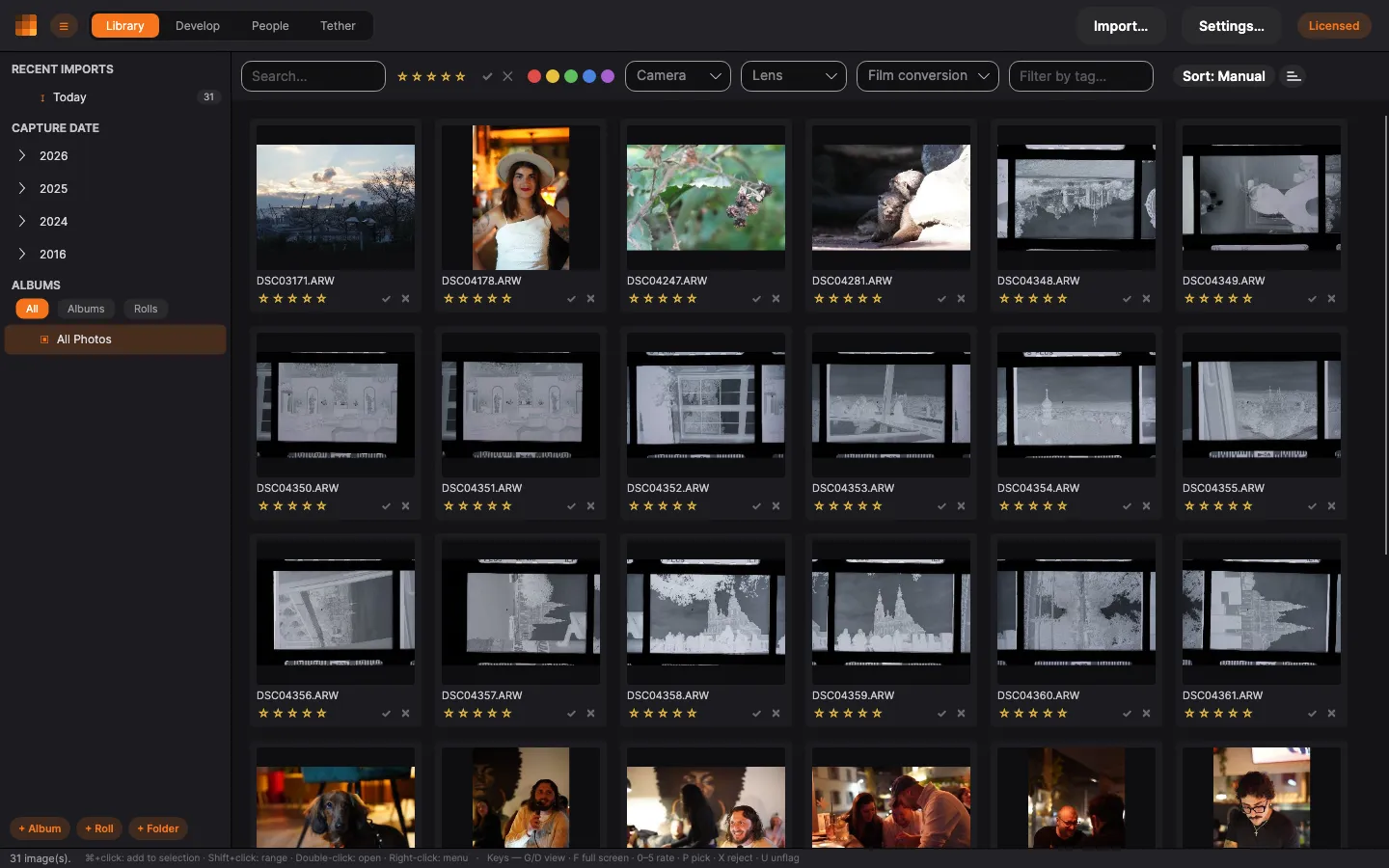Screen dimensions: 1389x868
Task: Reject DSC04355.ARW with X icon
Action: (x=1331, y=506)
